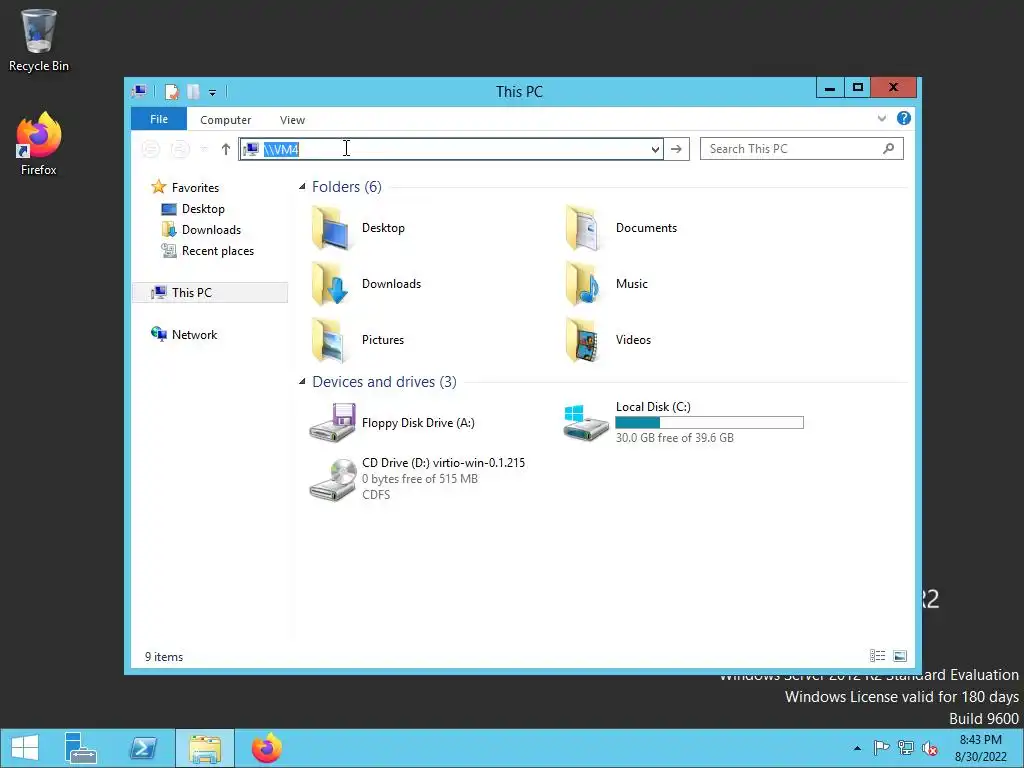Click New folder icon in quick access toolbar
Screen dimensions: 1024x768
(193, 92)
